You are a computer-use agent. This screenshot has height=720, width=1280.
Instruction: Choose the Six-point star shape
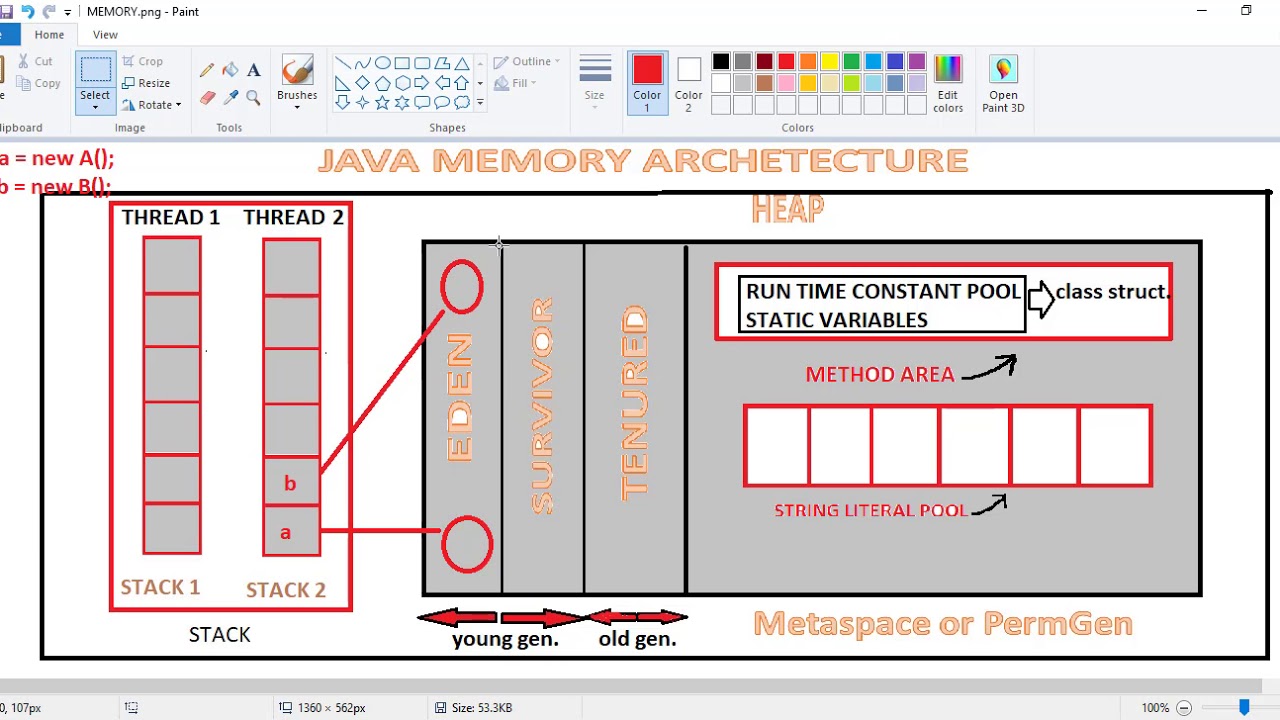402,102
